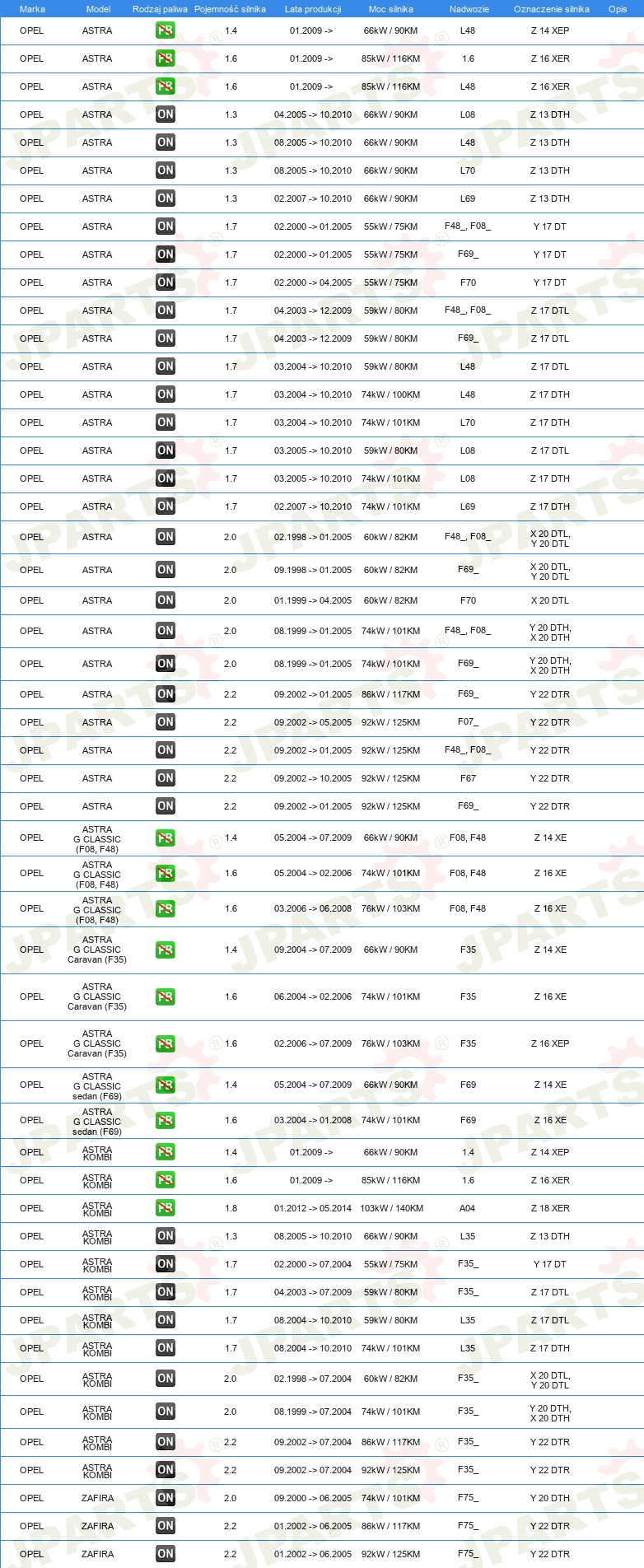
Task: Click ON icon in Astra 2.2 F07_ row
Action: point(166,722)
